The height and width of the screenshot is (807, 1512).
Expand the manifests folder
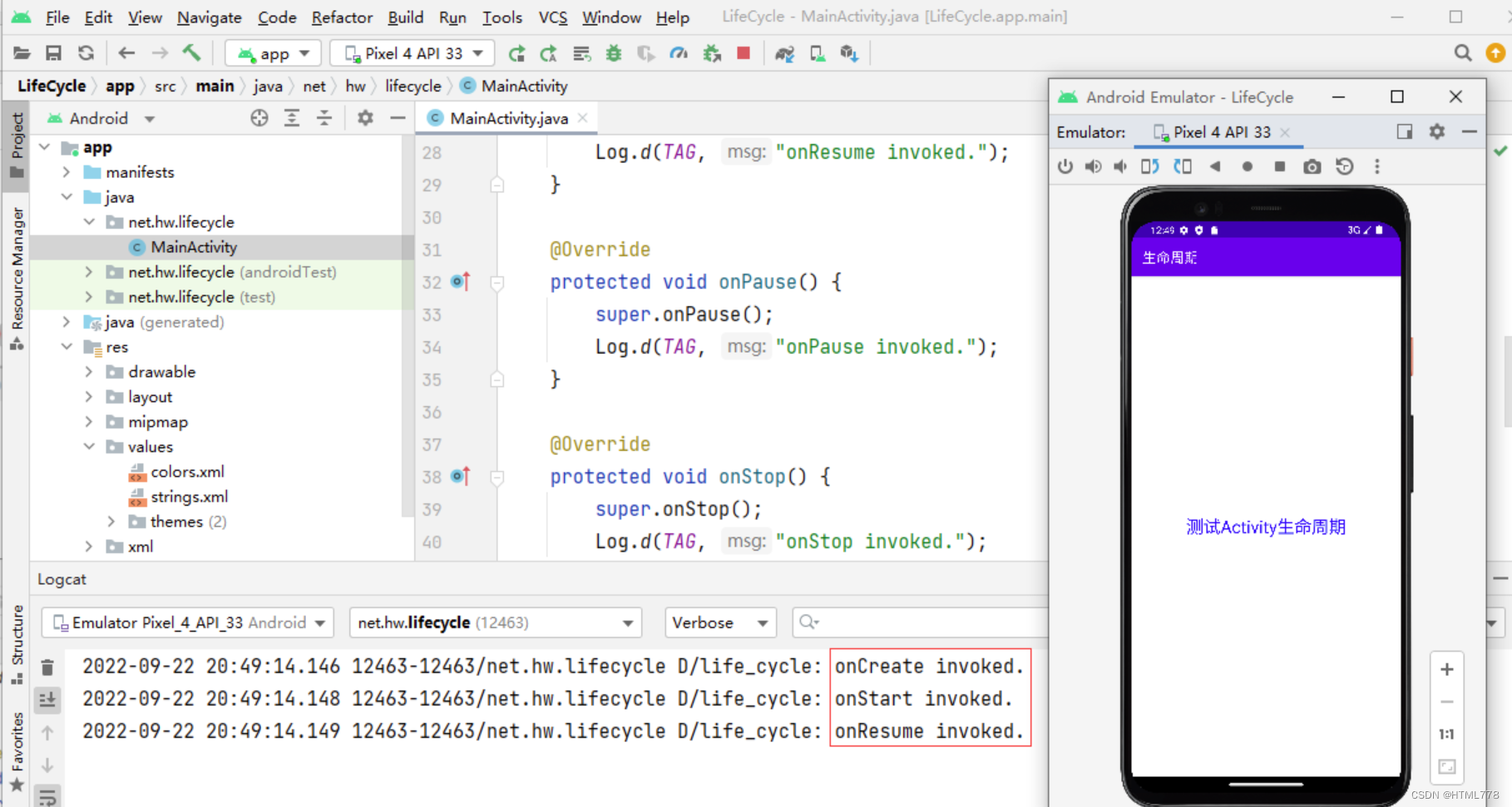(67, 172)
